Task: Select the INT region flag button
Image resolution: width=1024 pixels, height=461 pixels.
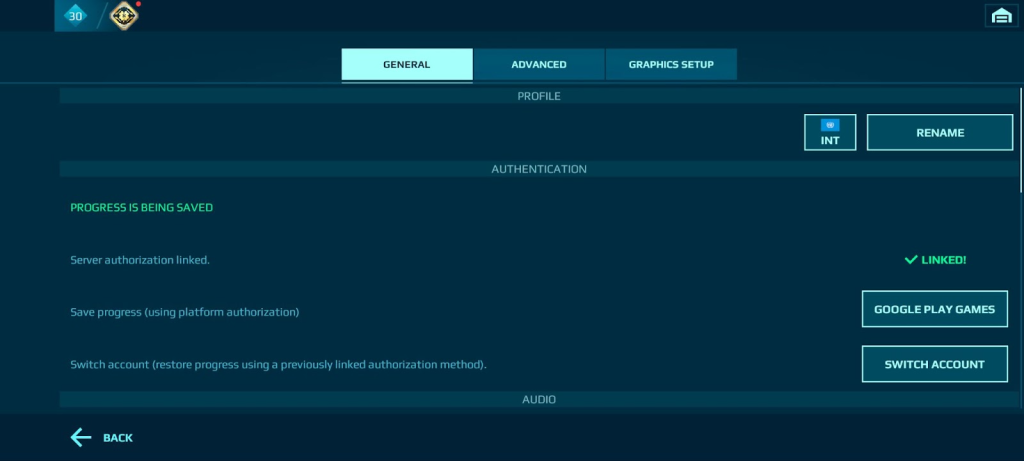Action: (x=830, y=132)
